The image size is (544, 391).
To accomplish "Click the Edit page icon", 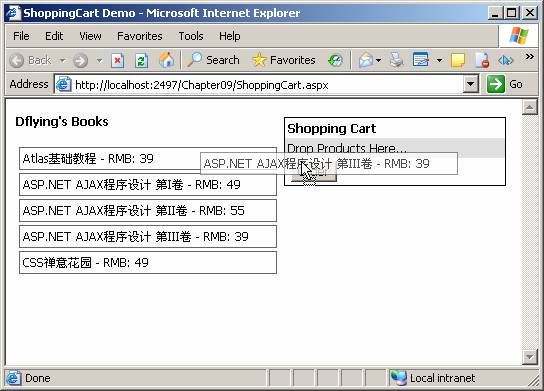I will point(421,60).
